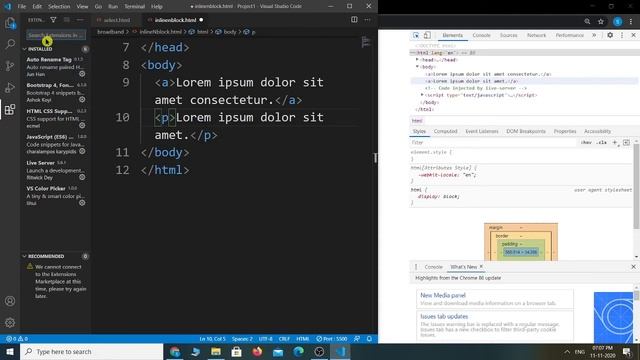The height and width of the screenshot is (360, 640).
Task: Open Microsoft Edge from the taskbar
Action: [299, 351]
